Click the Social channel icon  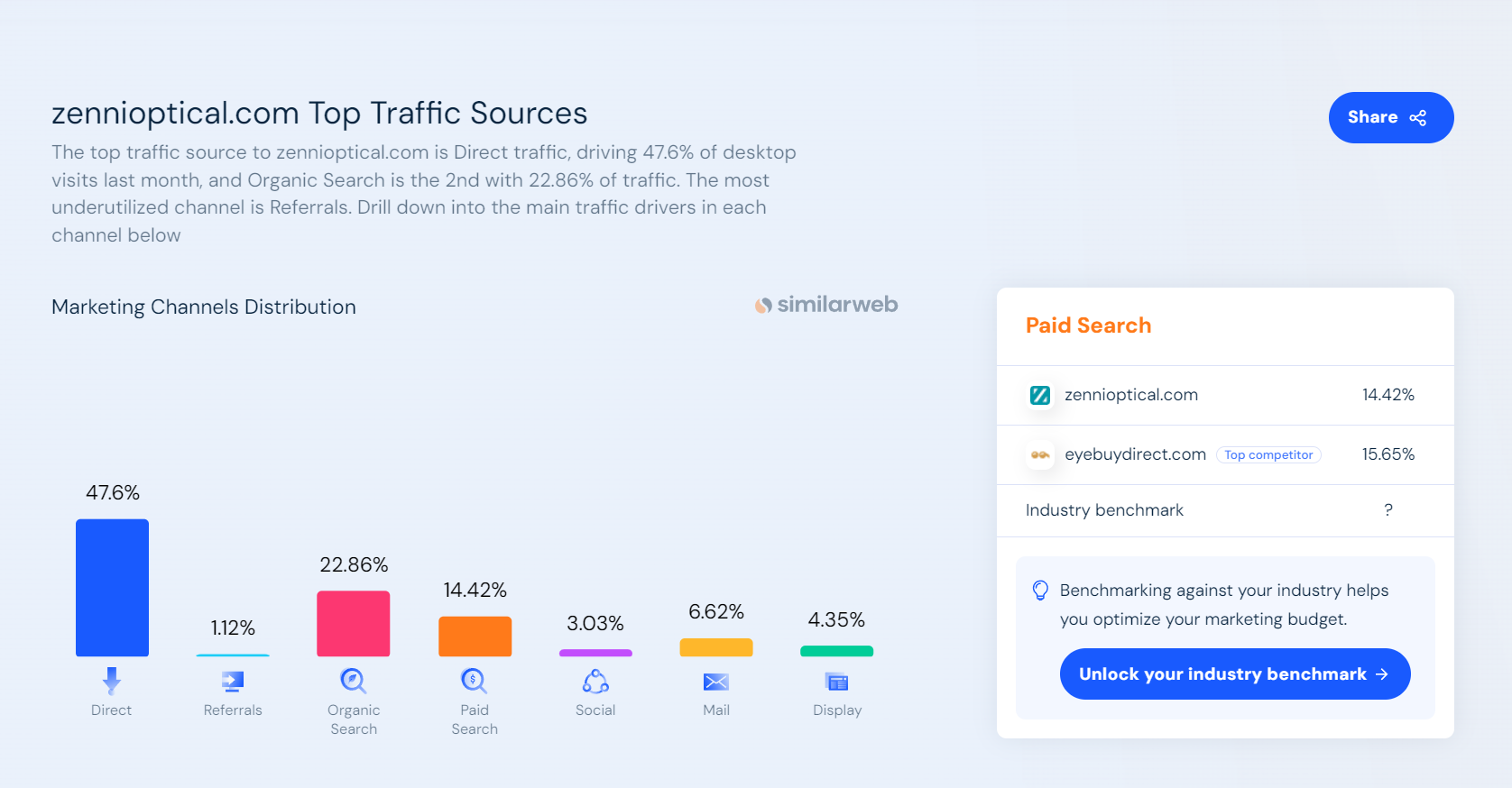pyautogui.click(x=595, y=682)
